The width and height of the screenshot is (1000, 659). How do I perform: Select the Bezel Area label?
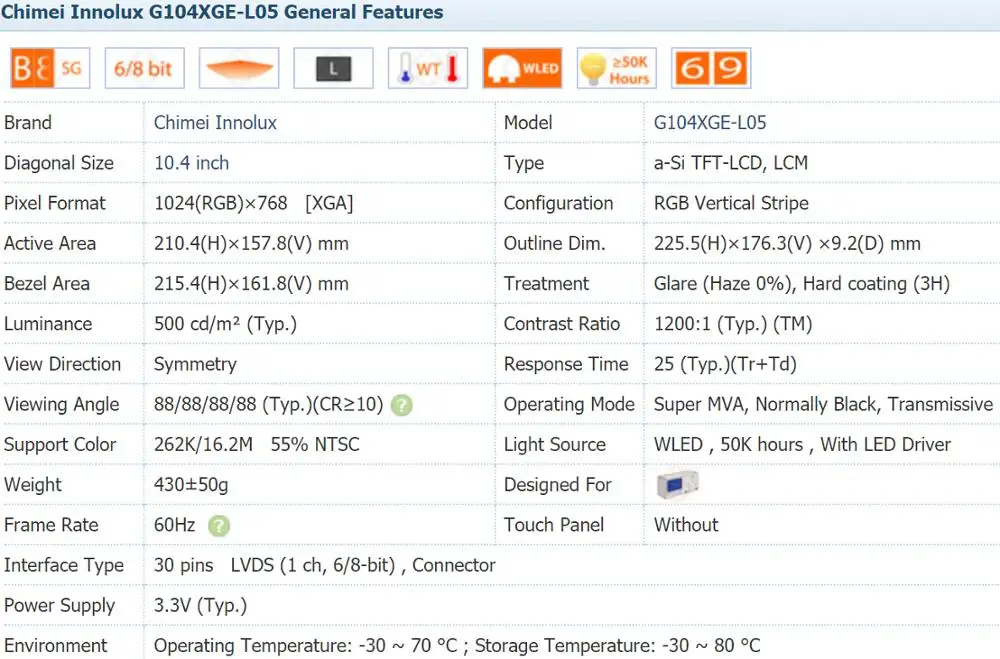47,283
